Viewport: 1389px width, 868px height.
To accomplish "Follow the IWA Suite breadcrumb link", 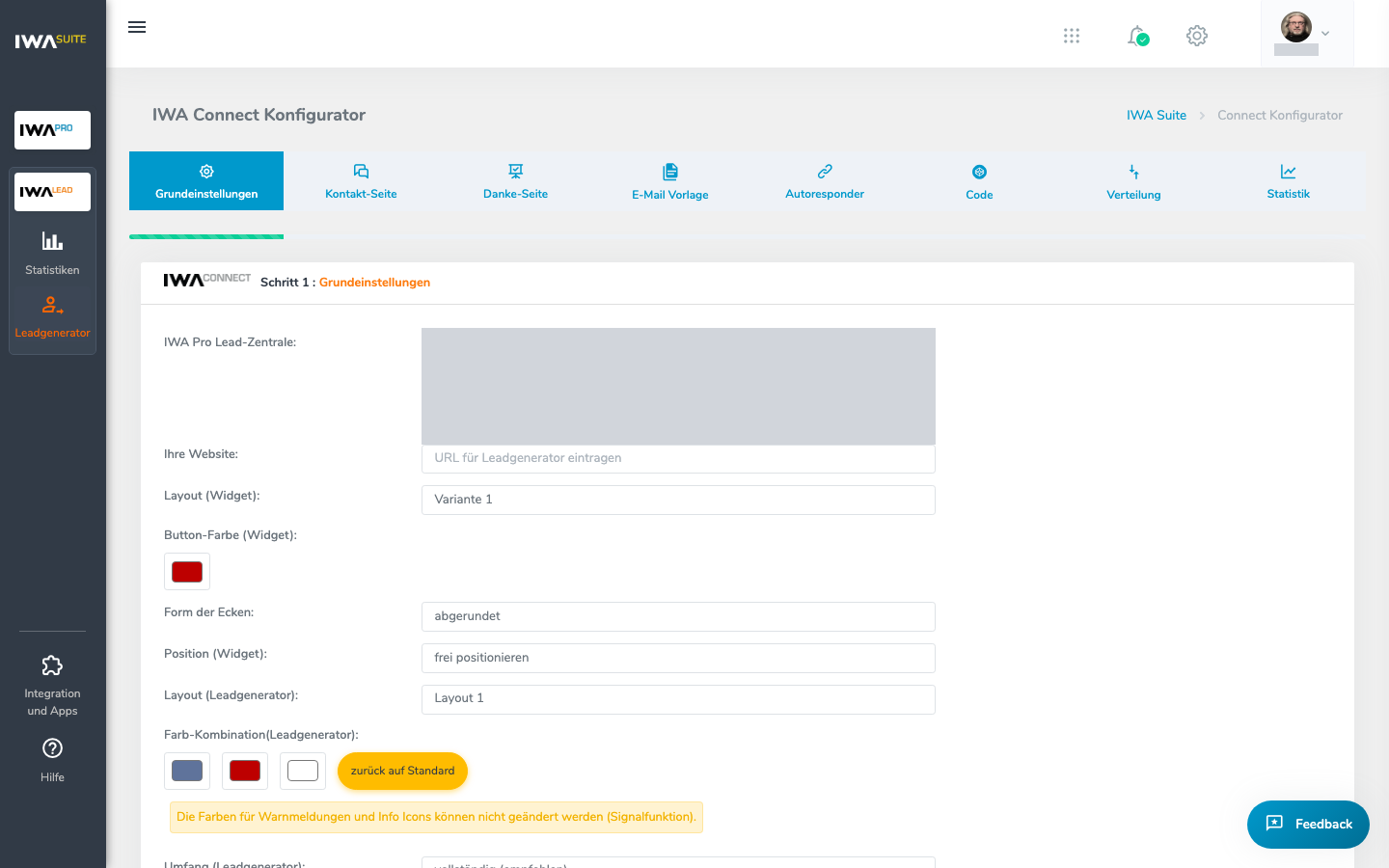I will click(1157, 115).
